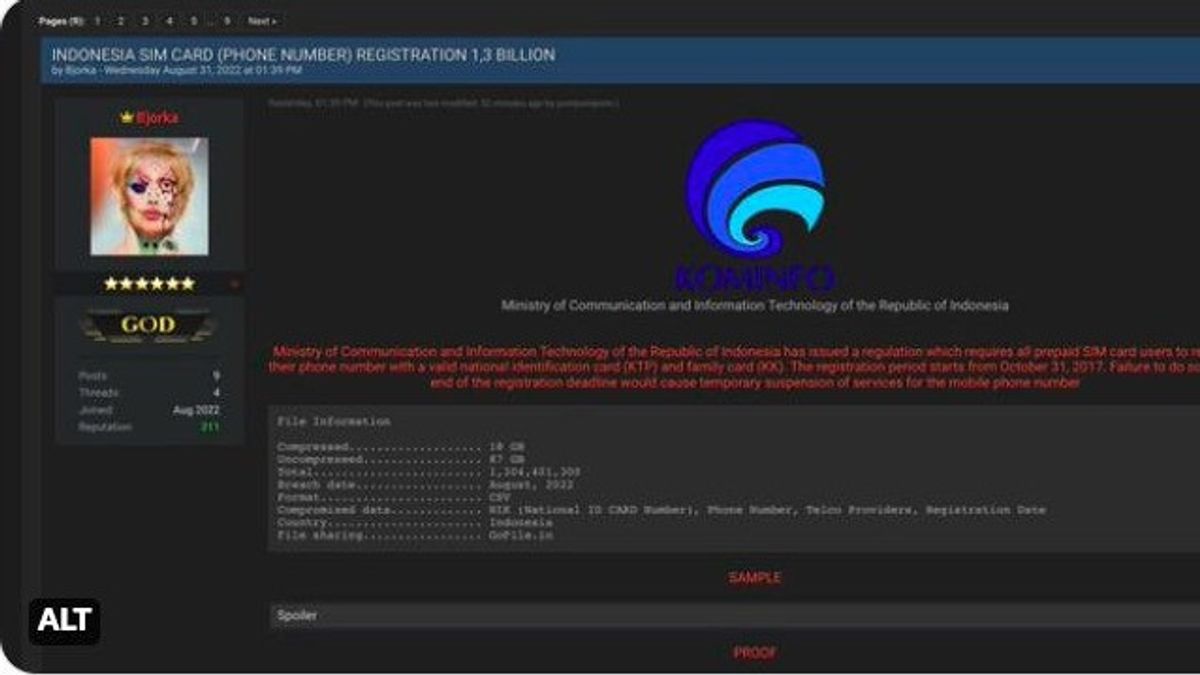Click the SAMPLE heading
Screen dimensions: 1200x675
point(755,578)
